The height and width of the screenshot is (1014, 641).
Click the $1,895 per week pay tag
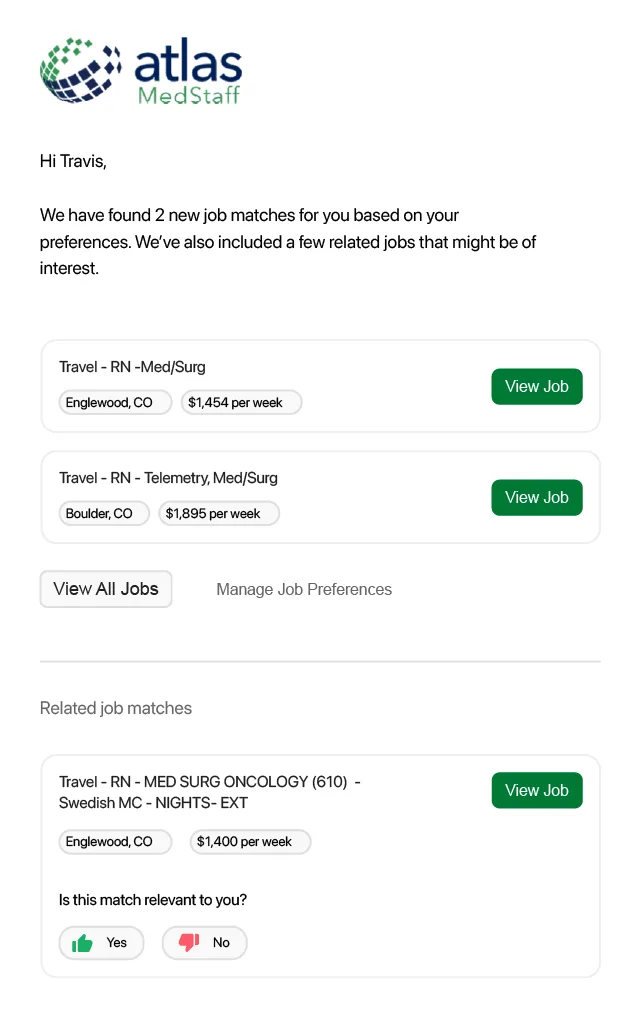coord(219,513)
